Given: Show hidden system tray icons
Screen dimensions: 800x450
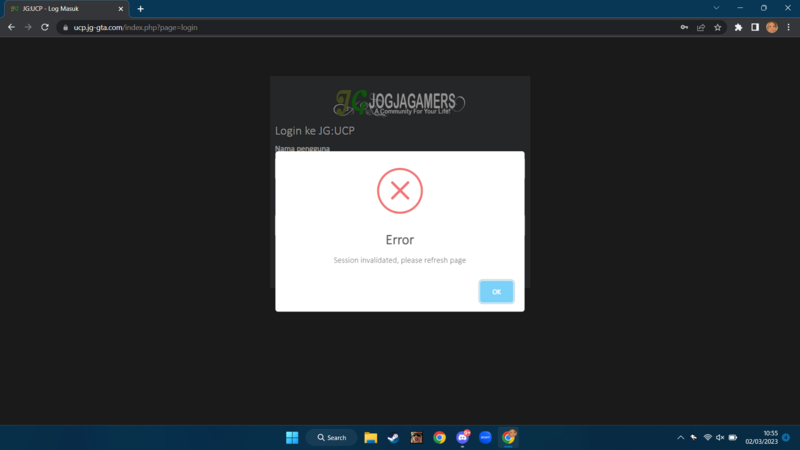Looking at the screenshot, I should coord(681,437).
